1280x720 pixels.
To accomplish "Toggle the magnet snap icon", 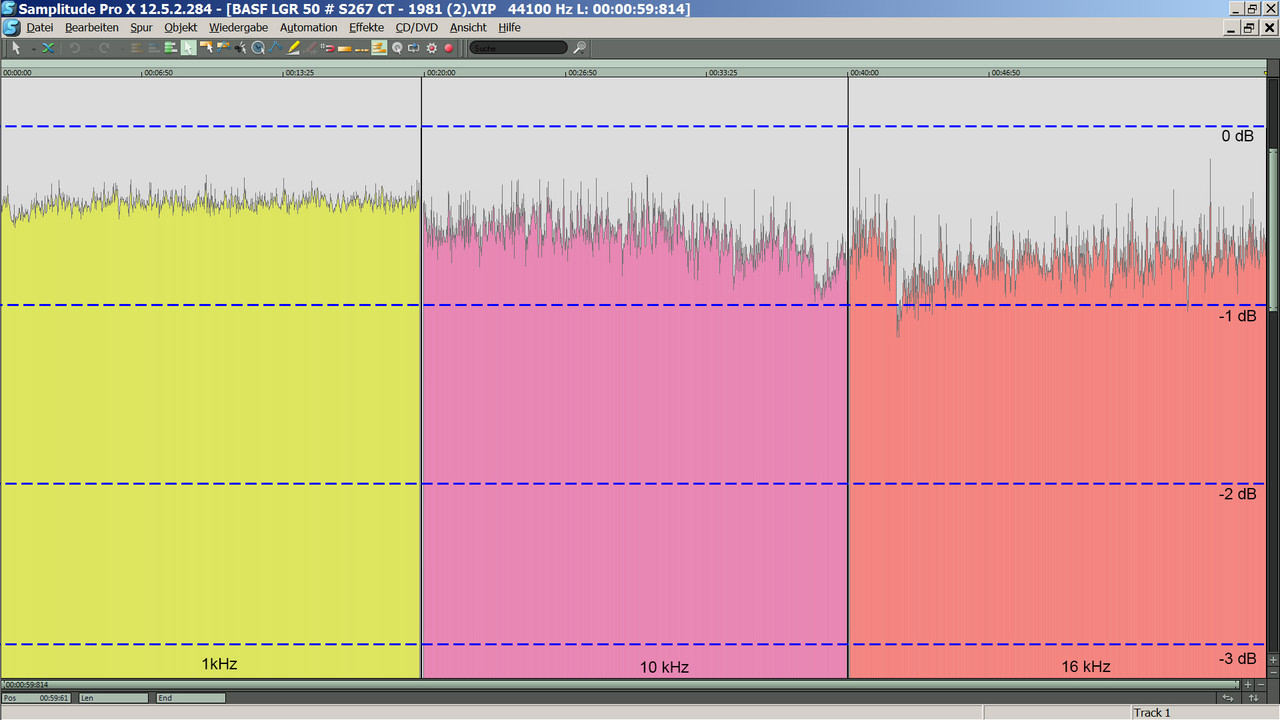I will tap(328, 47).
